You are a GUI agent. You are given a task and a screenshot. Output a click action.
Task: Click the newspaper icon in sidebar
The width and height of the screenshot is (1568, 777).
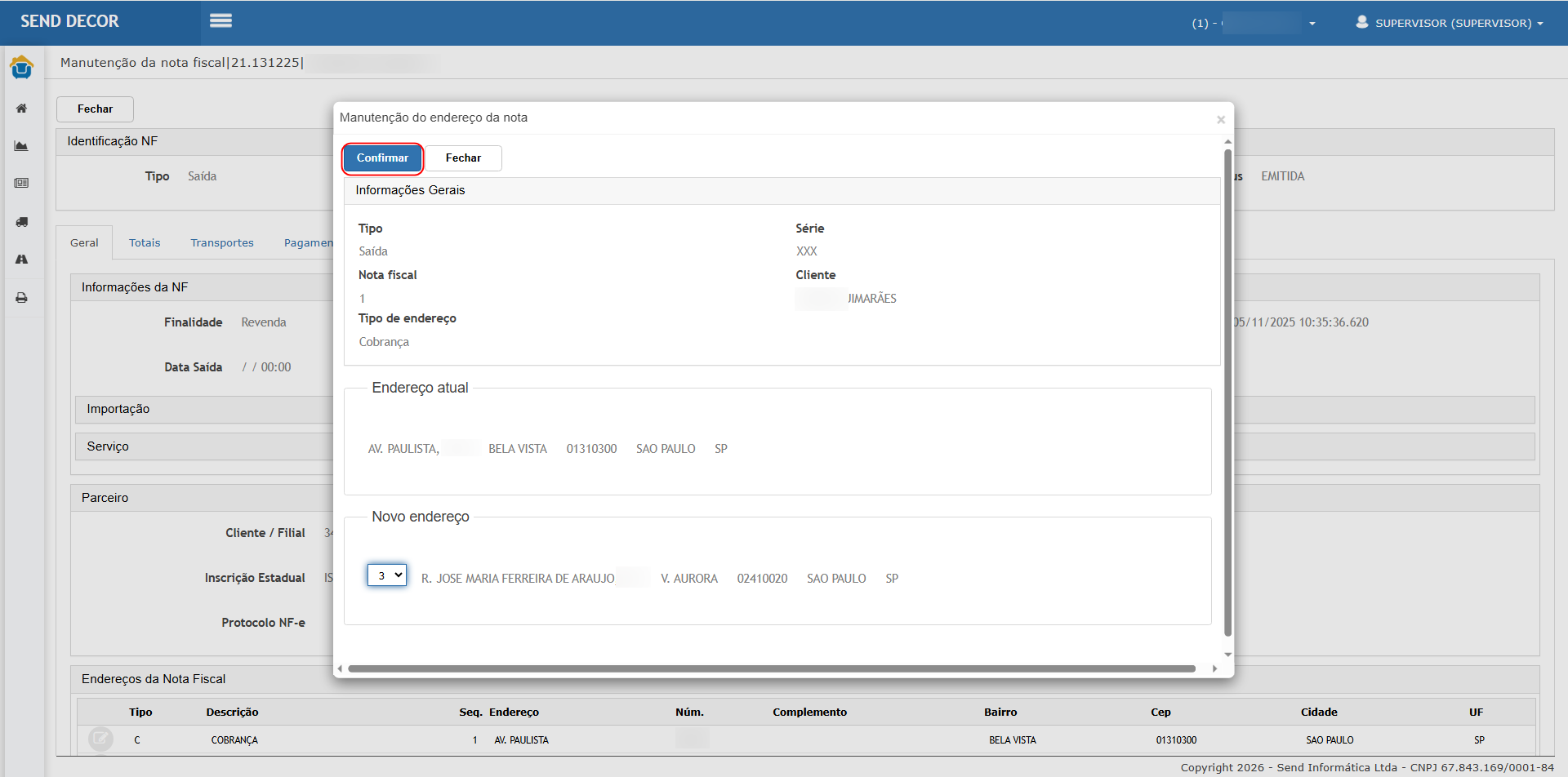click(22, 184)
